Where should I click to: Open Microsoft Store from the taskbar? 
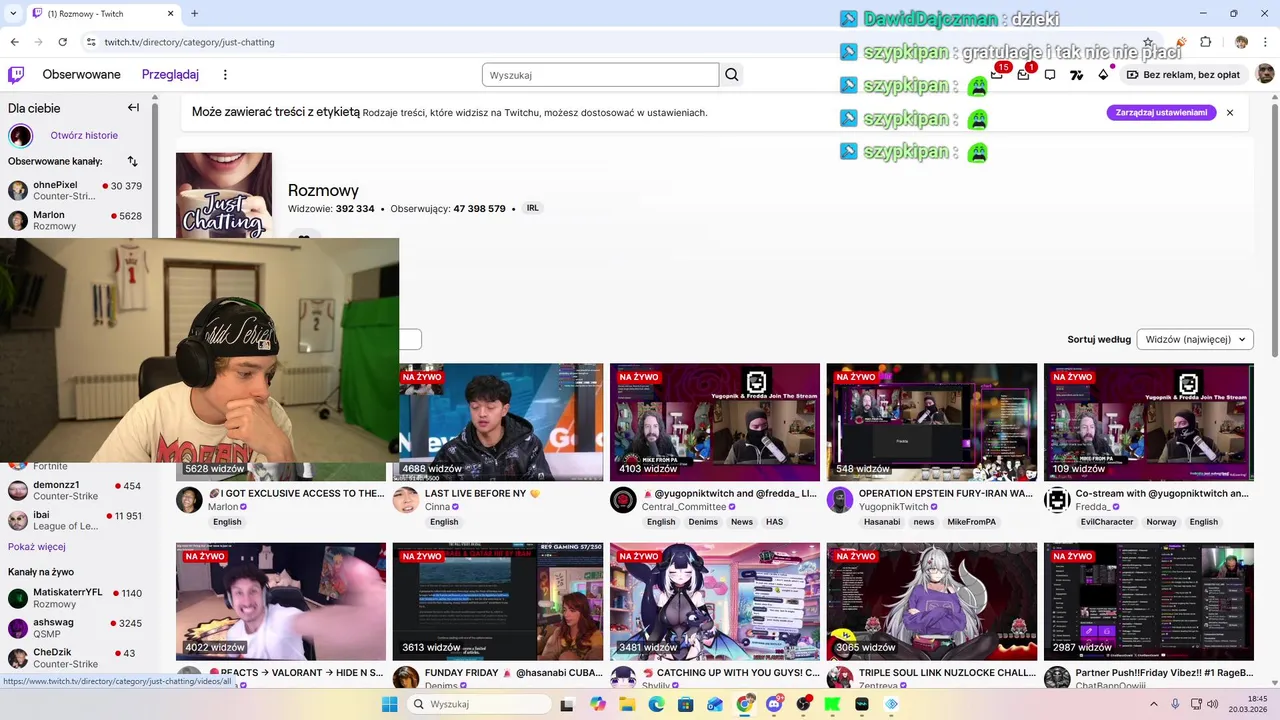pos(686,704)
